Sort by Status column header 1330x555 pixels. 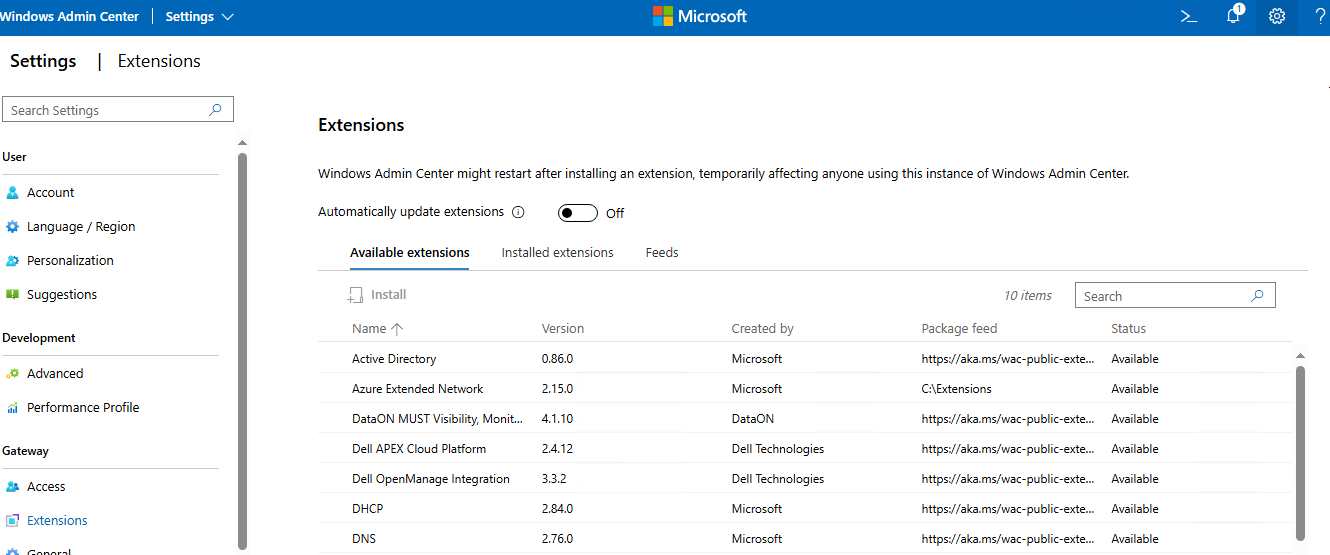coord(1129,328)
